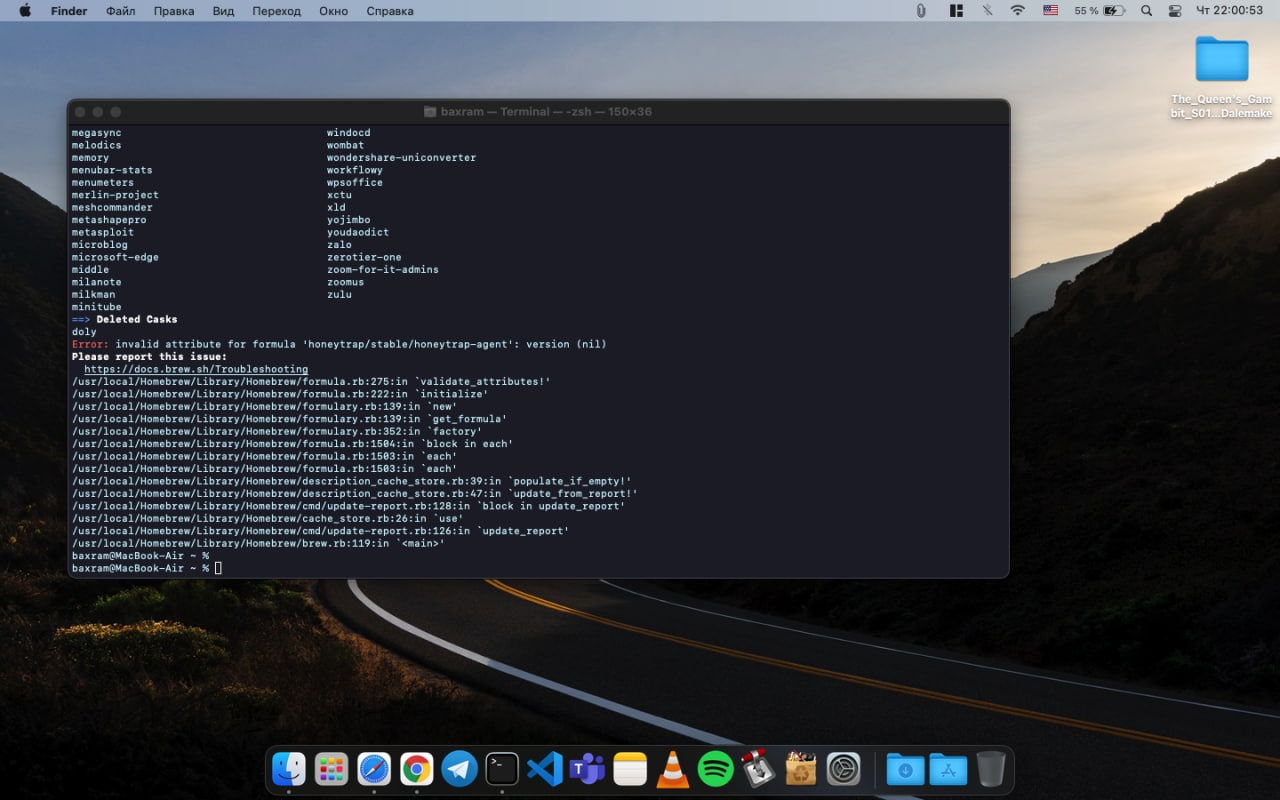Click 'minitube' in the cask list
Viewport: 1280px width, 800px height.
(96, 307)
